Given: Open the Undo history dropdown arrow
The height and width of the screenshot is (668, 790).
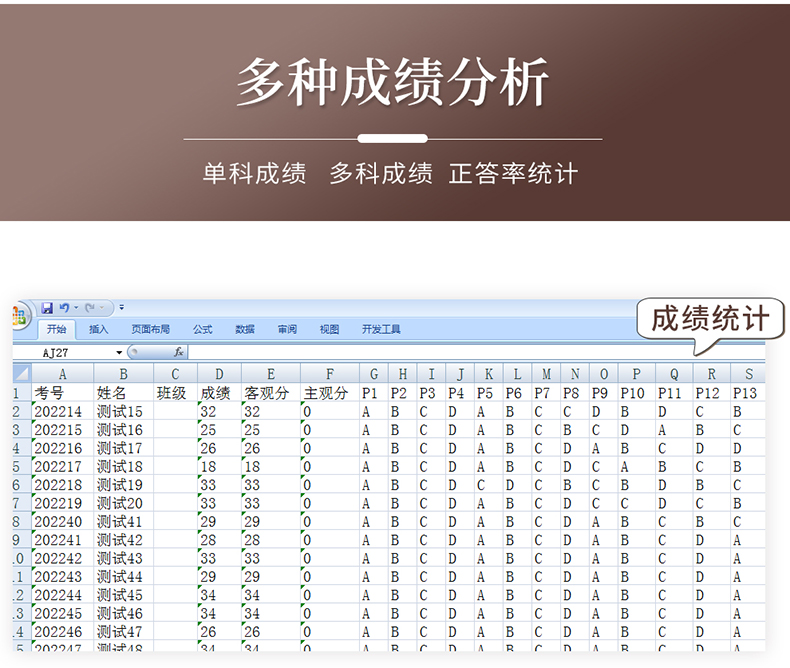Looking at the screenshot, I should click(75, 308).
